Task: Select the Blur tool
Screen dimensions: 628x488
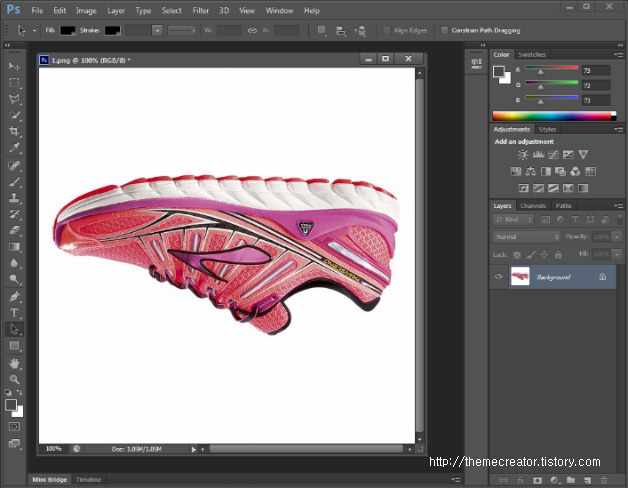Action: pos(14,263)
